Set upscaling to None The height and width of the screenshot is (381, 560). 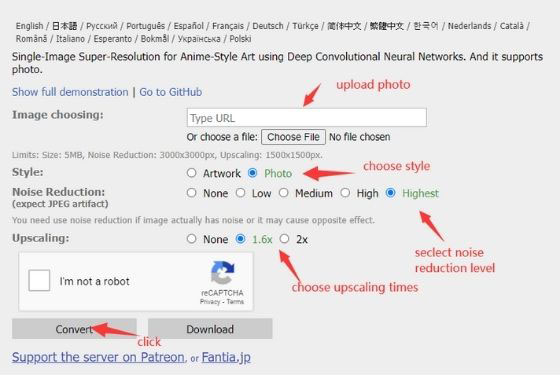click(191, 239)
